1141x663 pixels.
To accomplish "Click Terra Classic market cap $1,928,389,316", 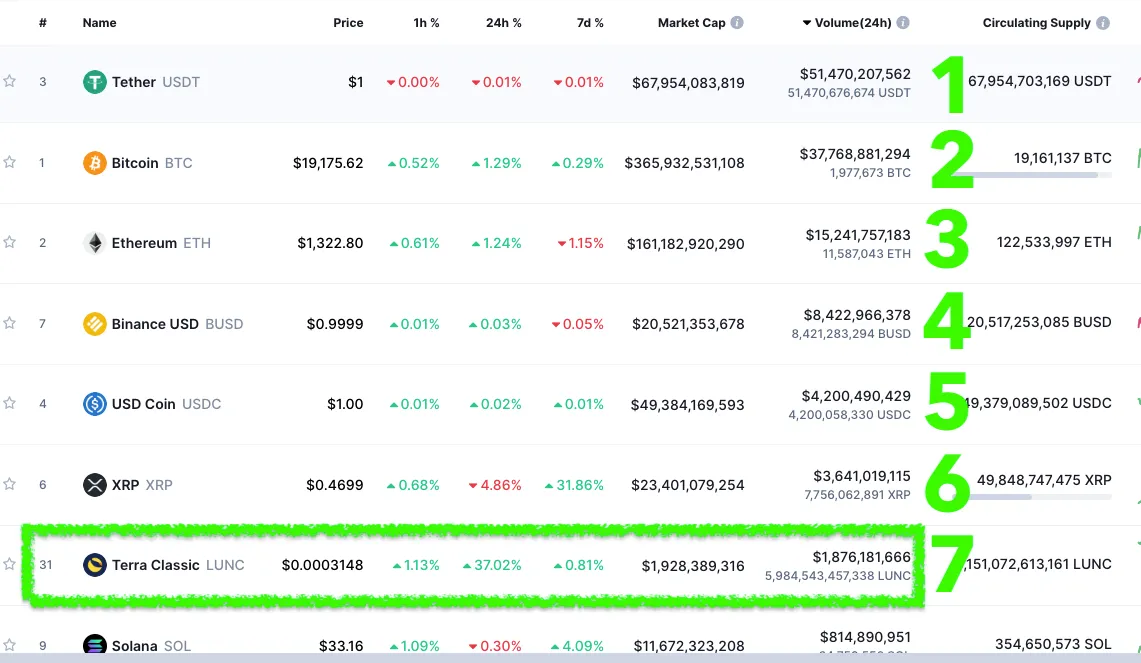I will [693, 565].
